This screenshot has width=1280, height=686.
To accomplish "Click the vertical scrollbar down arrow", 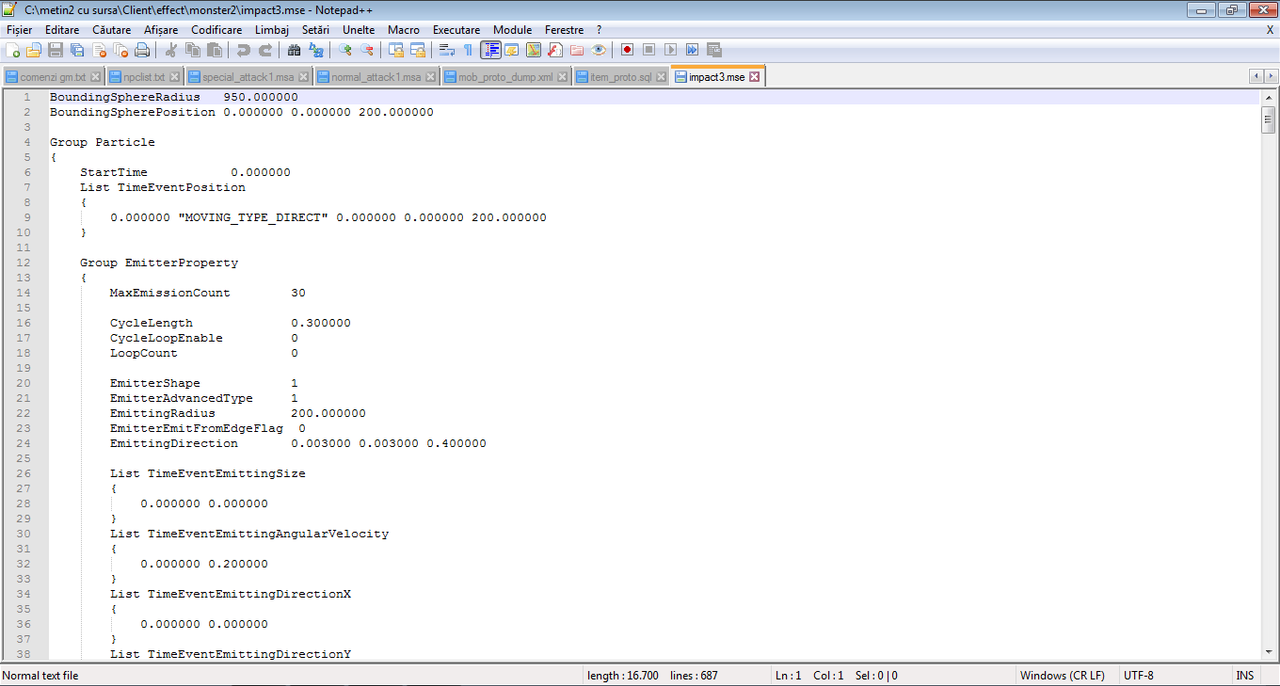I will coord(1269,653).
